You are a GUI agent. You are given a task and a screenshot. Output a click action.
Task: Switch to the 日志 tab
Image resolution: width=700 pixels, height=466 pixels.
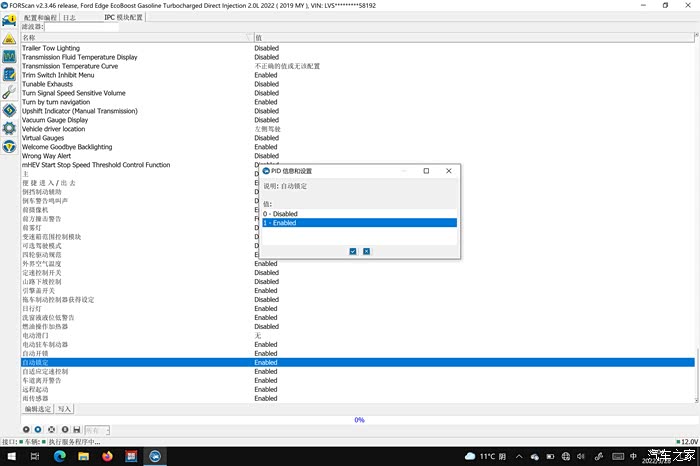click(68, 17)
